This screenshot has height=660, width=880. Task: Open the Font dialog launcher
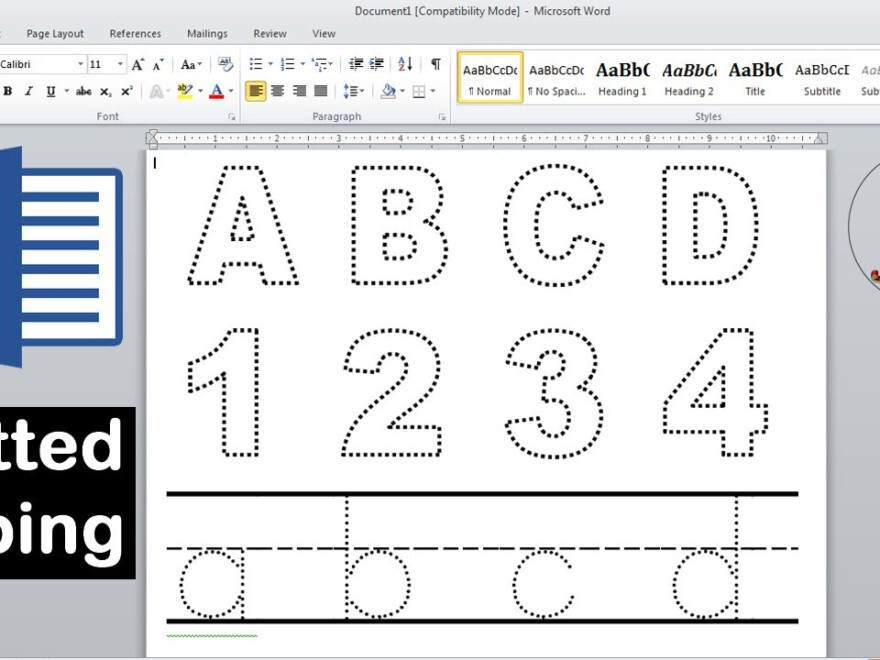[x=231, y=117]
